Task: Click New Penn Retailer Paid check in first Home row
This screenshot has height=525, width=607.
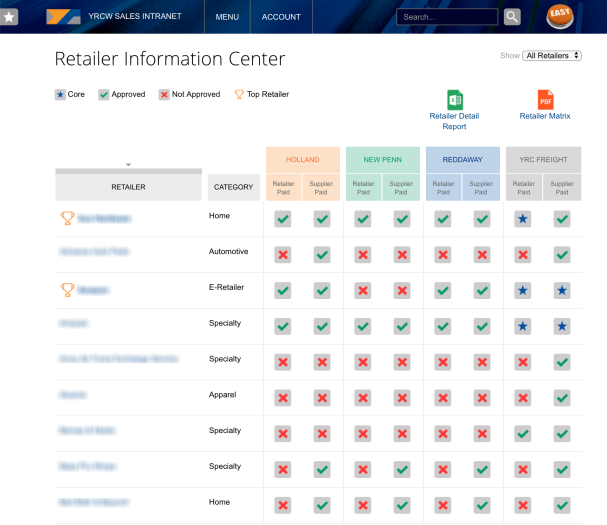Action: [363, 219]
